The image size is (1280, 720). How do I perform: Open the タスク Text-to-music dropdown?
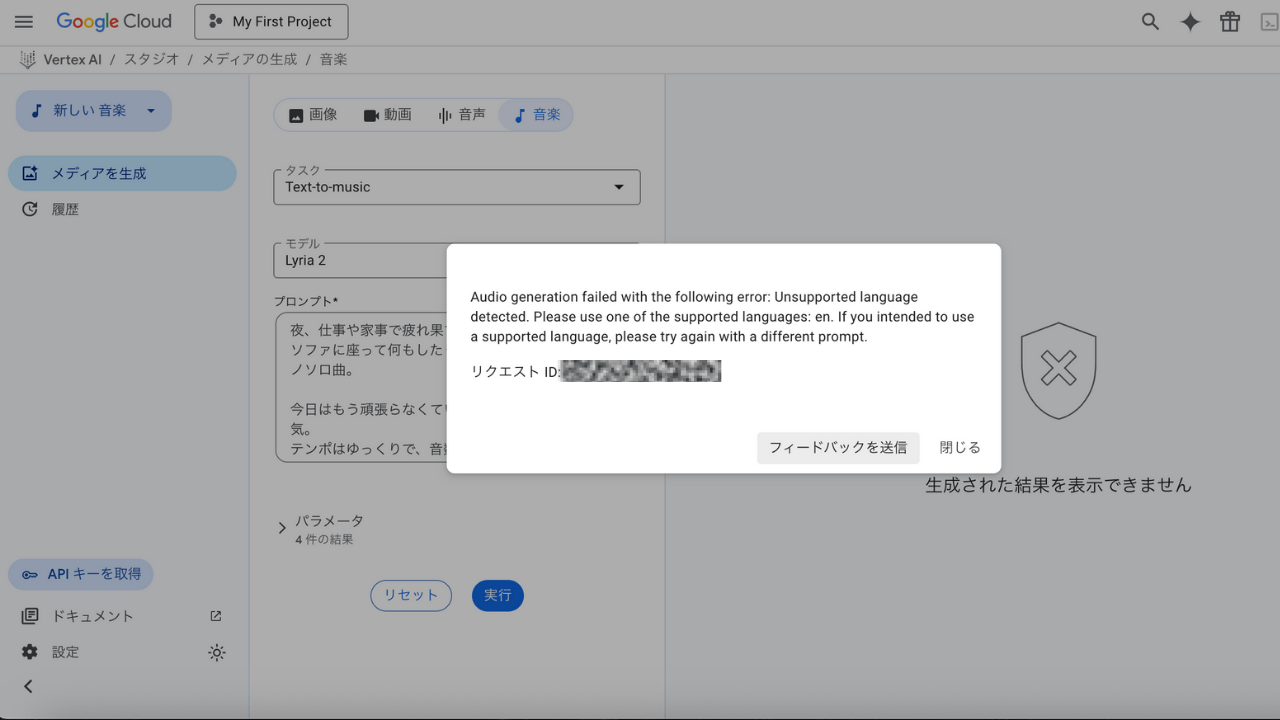pos(456,187)
